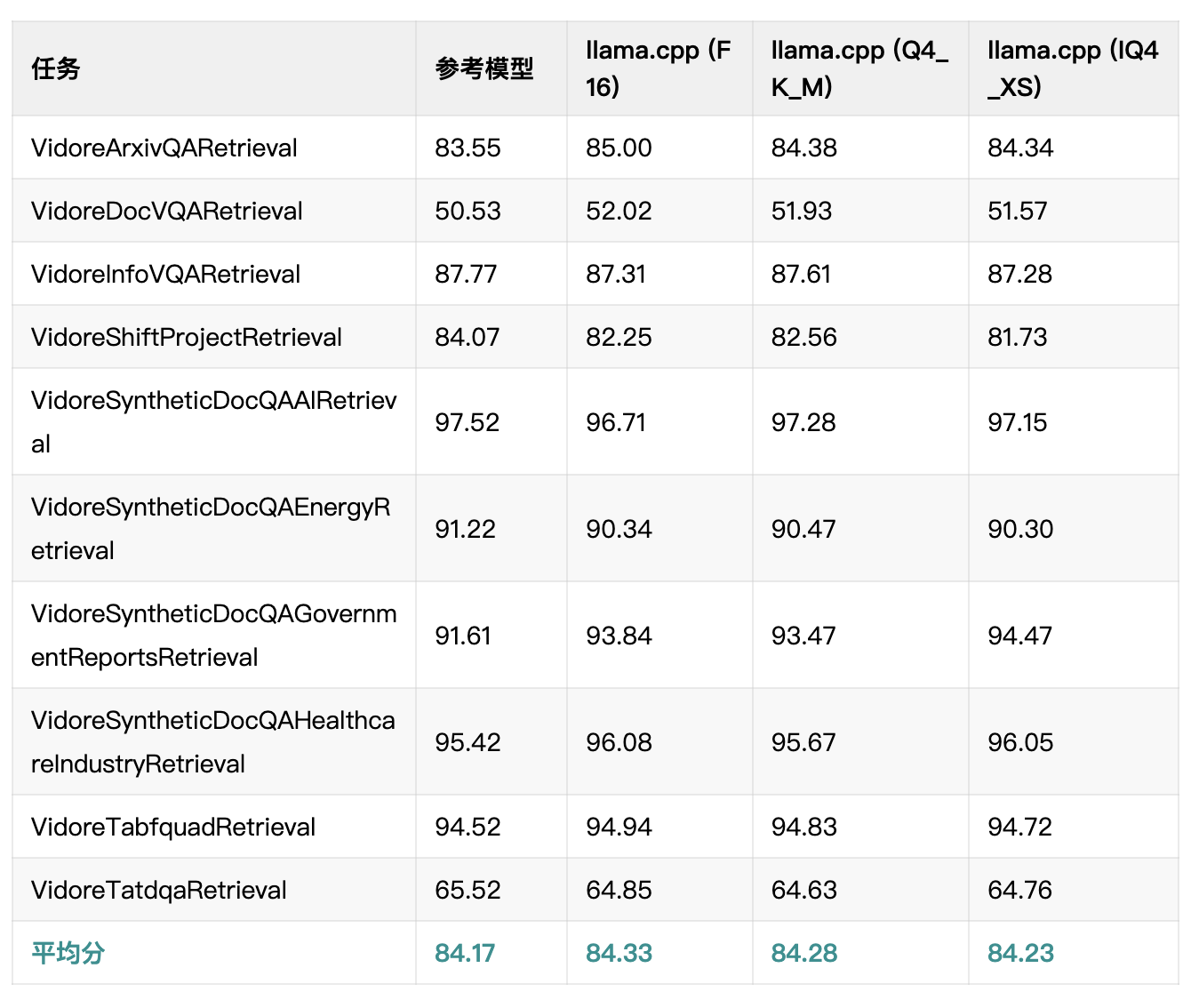Select the llama.cpp (IQ4_XS) header

pyautogui.click(x=1073, y=68)
